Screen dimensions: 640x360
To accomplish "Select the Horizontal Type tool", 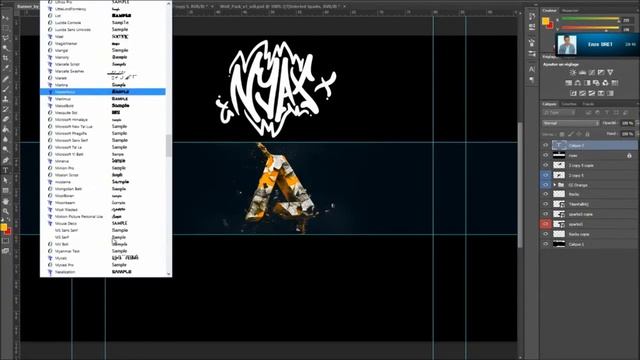I will coord(5,171).
